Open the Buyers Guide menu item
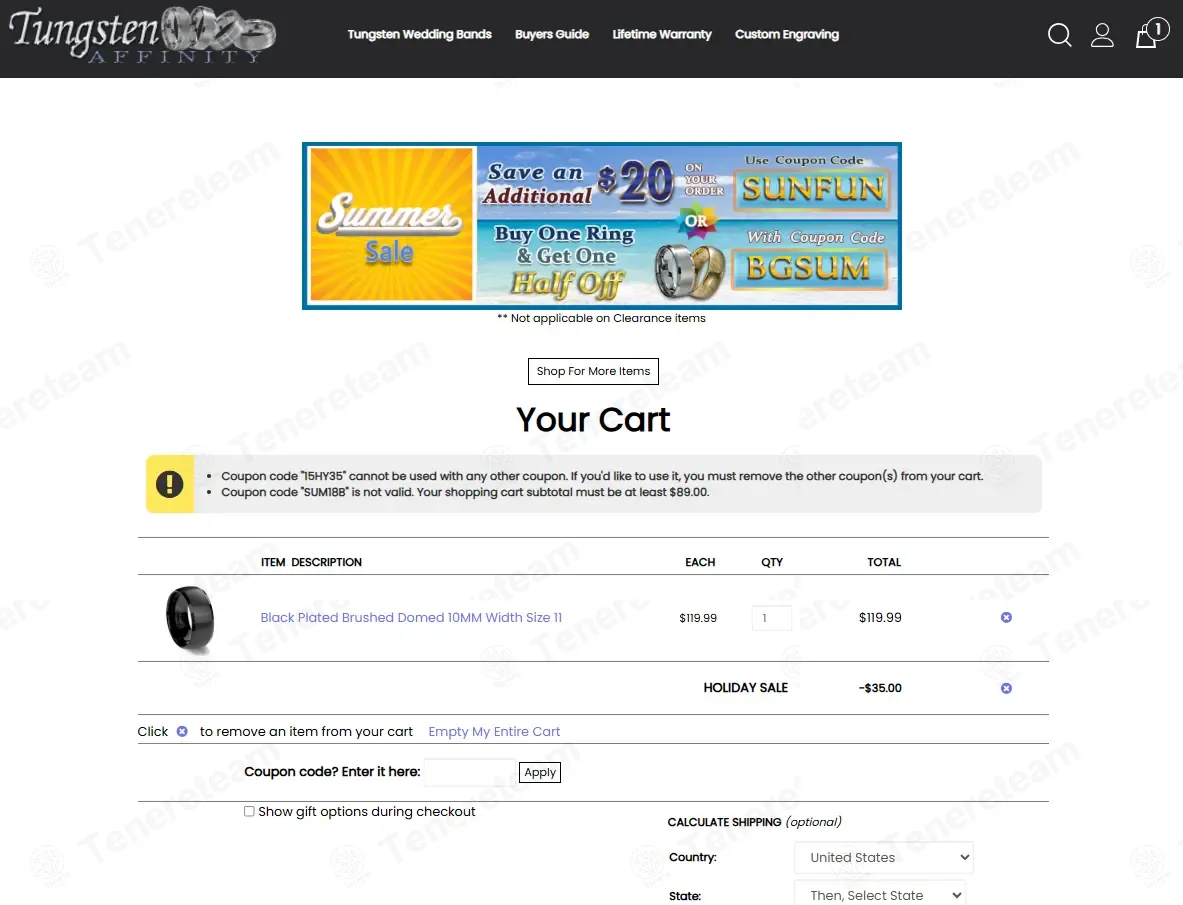This screenshot has height=905, width=1183. (552, 34)
